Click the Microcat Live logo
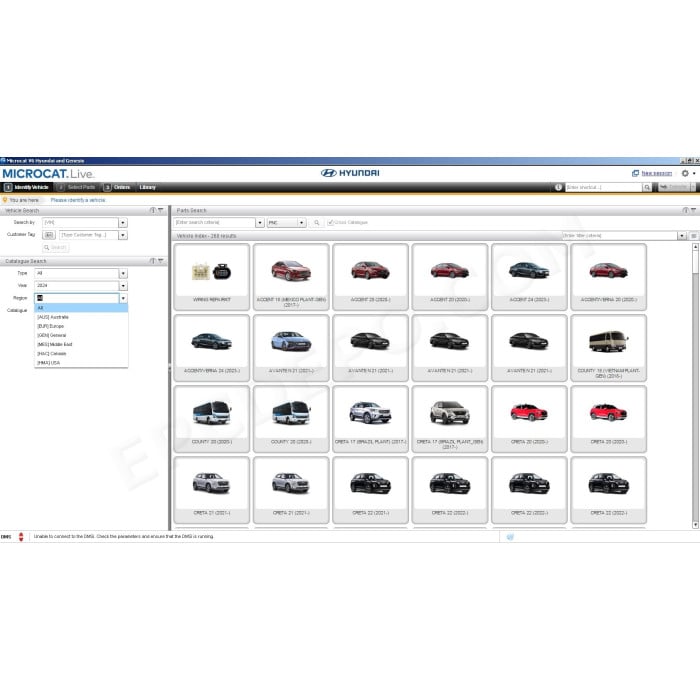This screenshot has height=700, width=700. (49, 174)
